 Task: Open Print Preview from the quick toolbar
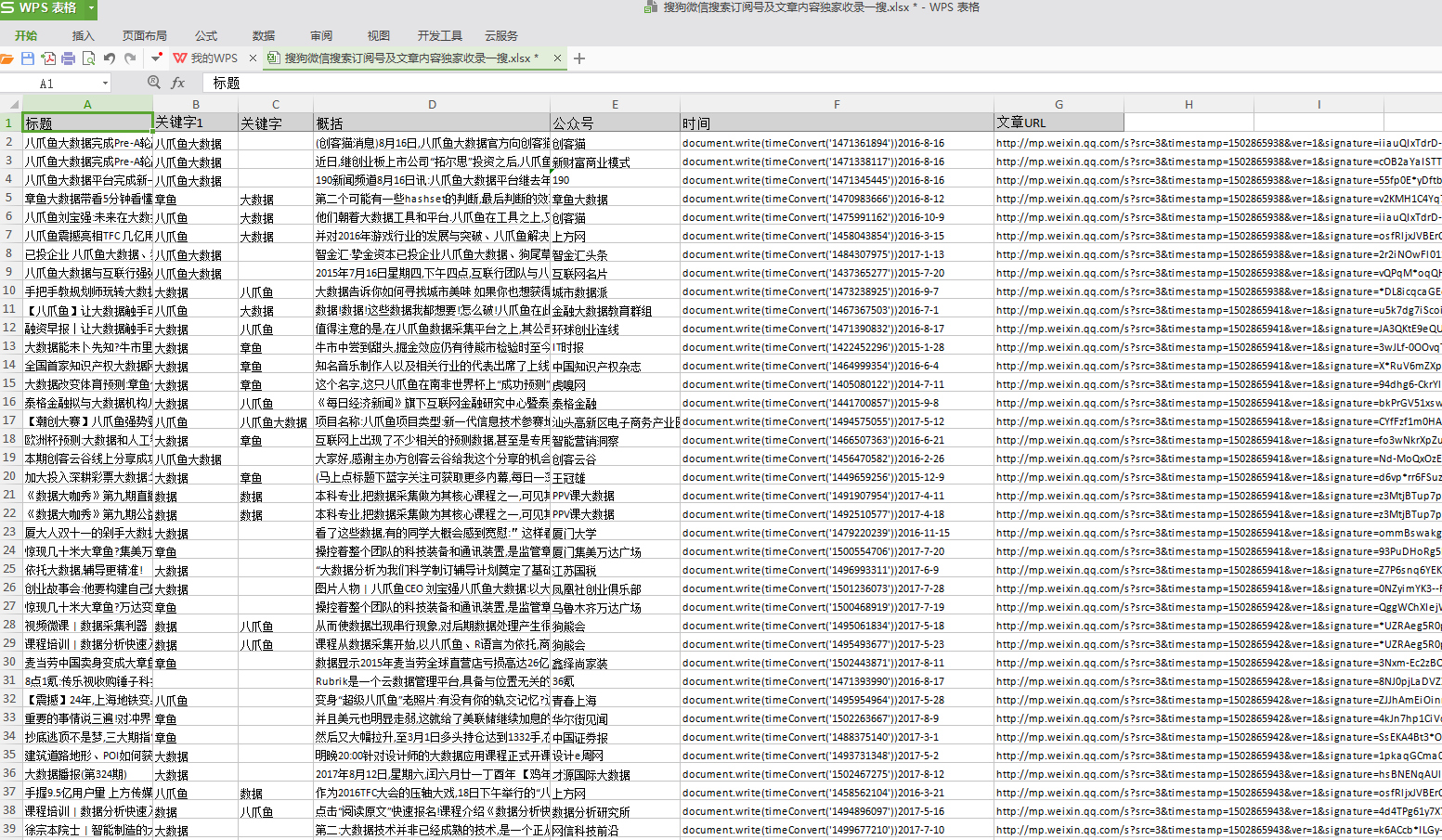(x=88, y=58)
